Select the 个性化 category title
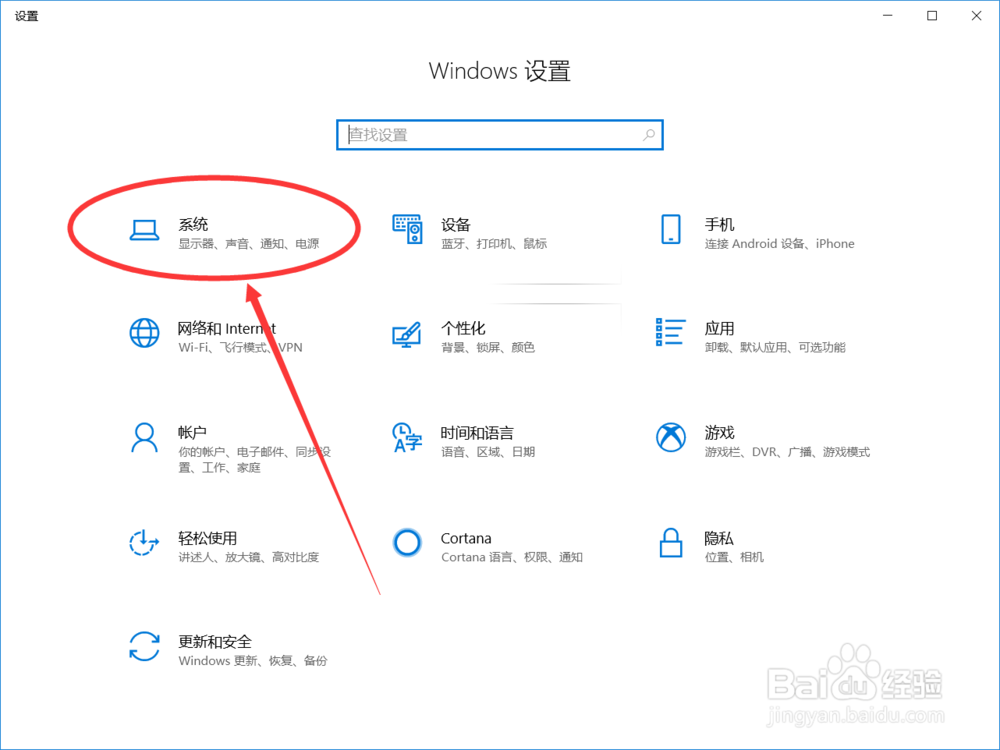The image size is (1000, 750). point(464,328)
